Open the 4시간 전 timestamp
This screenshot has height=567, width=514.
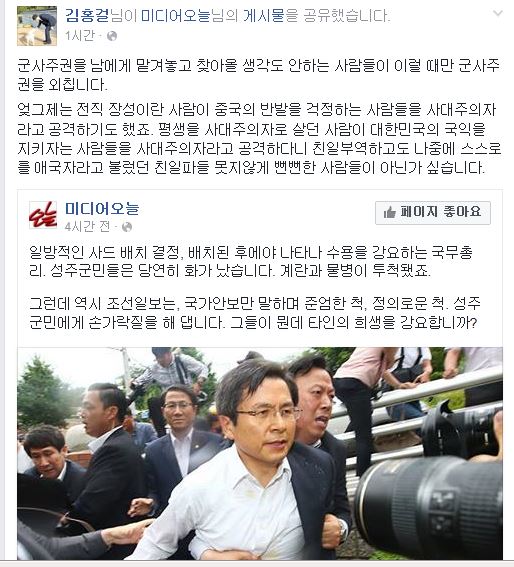[87, 226]
